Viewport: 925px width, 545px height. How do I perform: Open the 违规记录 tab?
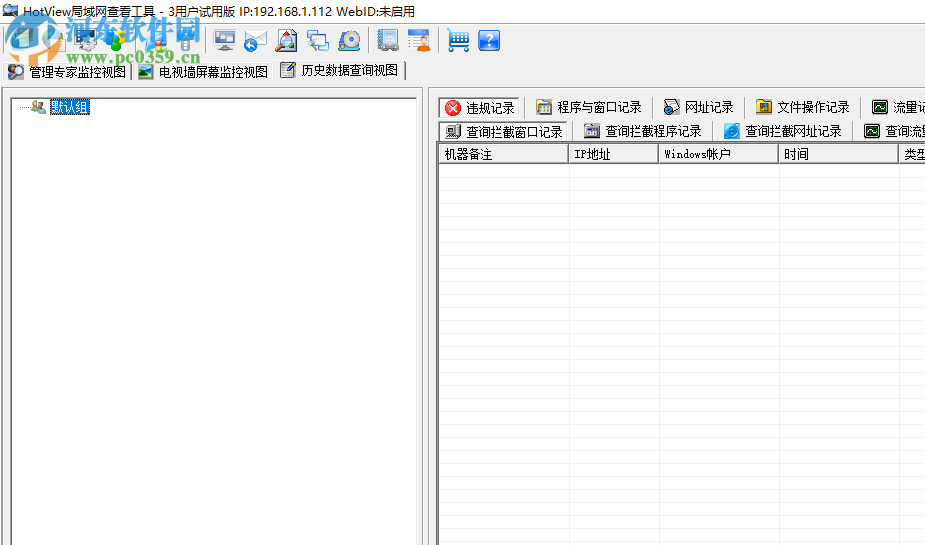coord(480,108)
